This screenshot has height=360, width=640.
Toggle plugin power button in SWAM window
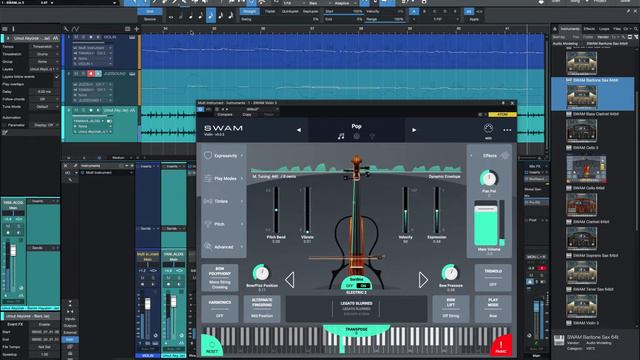click(x=200, y=109)
